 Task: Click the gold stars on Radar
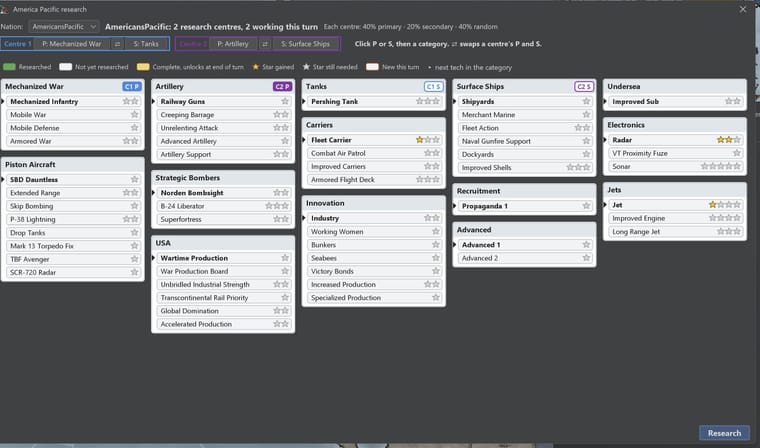(x=725, y=140)
